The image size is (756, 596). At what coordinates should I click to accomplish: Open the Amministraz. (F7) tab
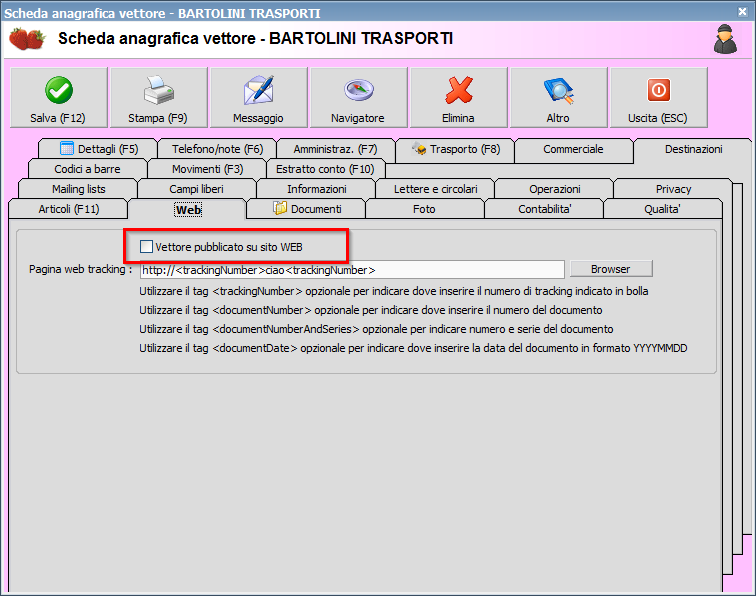pos(336,149)
